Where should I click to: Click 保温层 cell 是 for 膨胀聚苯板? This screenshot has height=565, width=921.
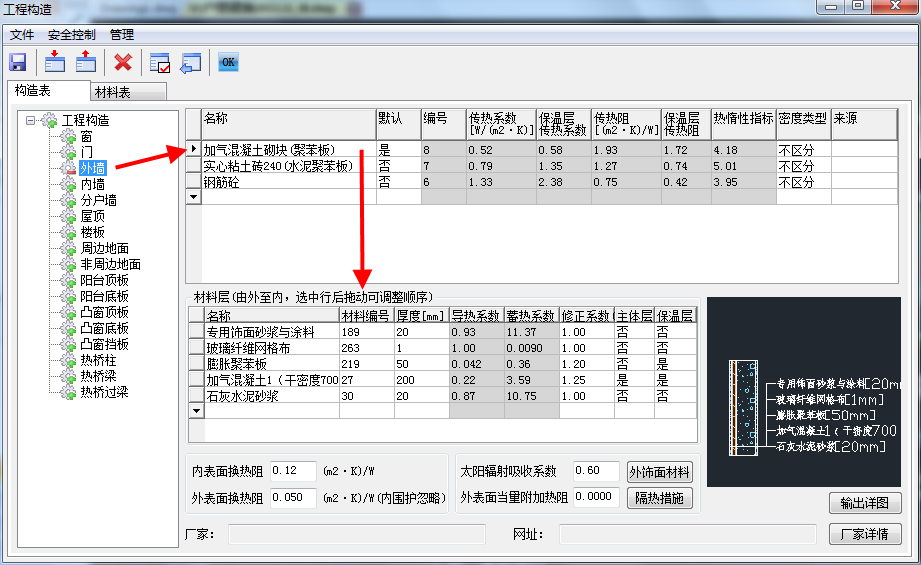click(x=675, y=364)
